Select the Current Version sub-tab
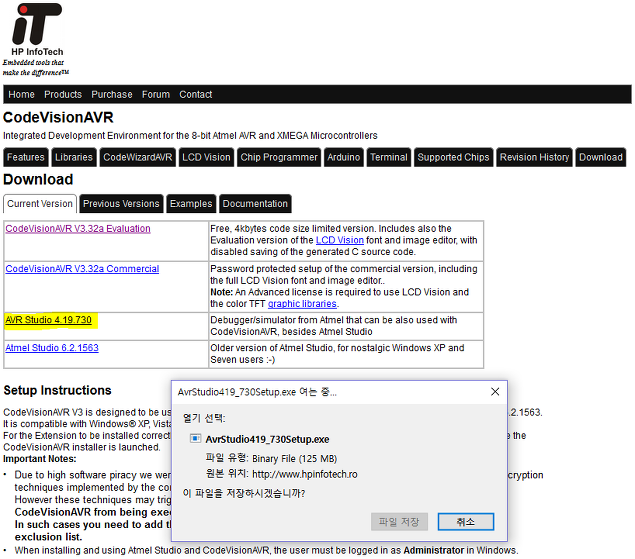The width and height of the screenshot is (635, 559). [40, 203]
